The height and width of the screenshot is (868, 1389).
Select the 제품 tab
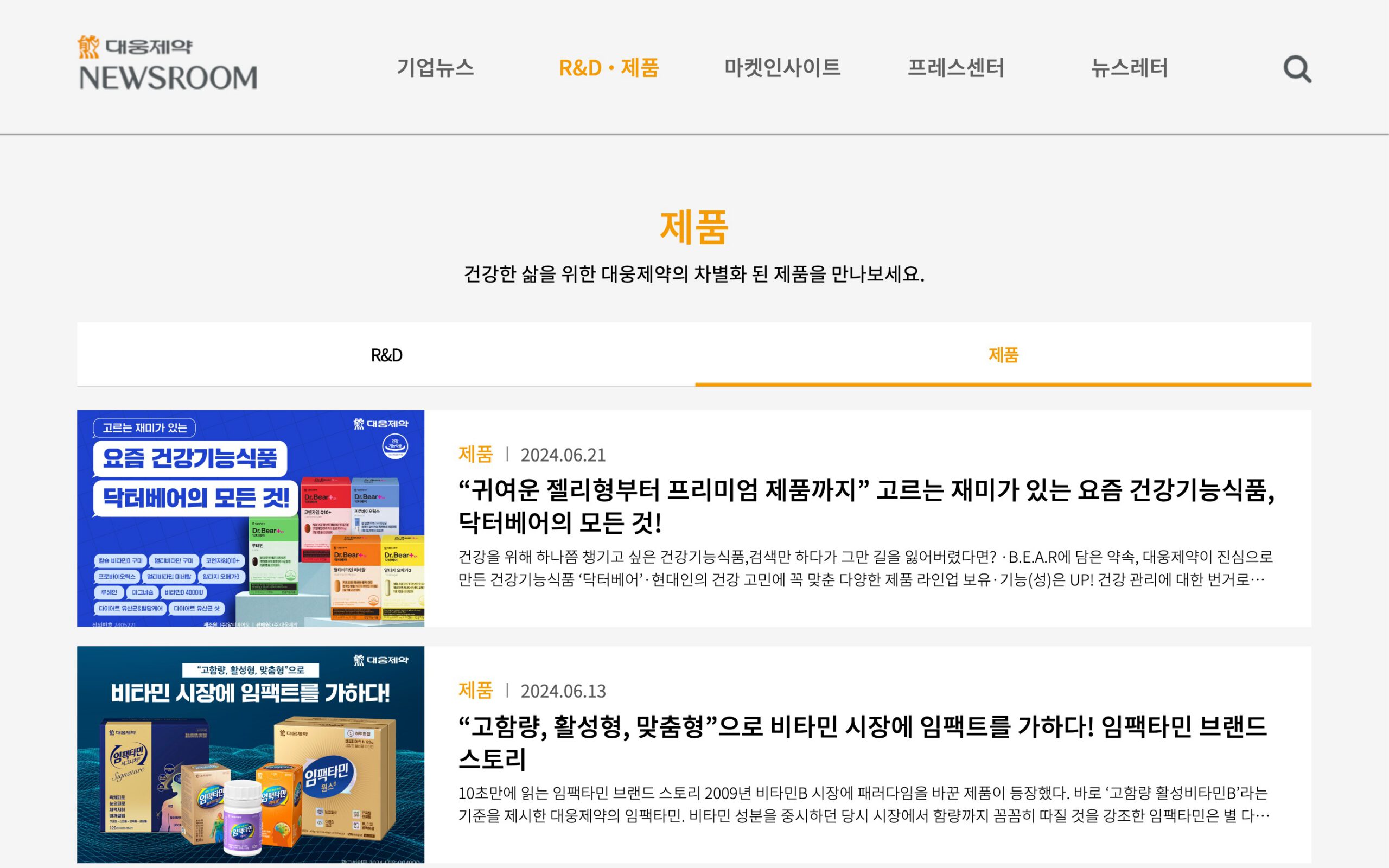click(1003, 355)
